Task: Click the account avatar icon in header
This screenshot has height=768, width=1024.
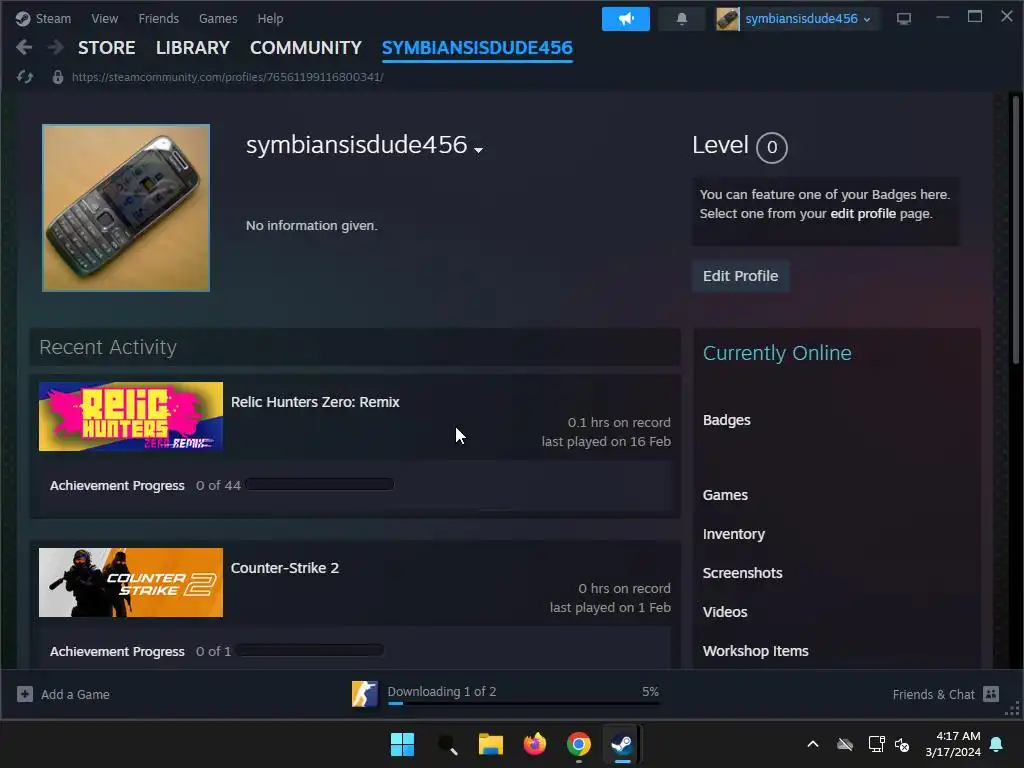Action: click(x=727, y=18)
